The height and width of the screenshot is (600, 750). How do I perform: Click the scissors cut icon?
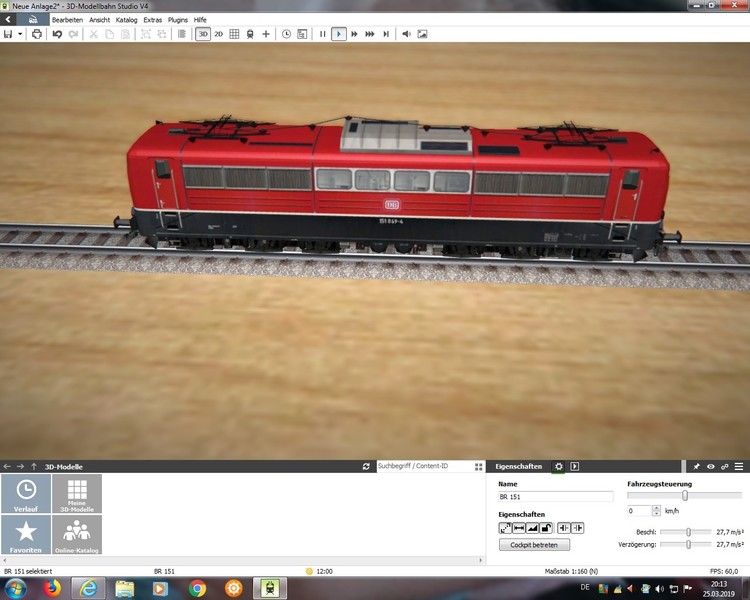point(94,34)
